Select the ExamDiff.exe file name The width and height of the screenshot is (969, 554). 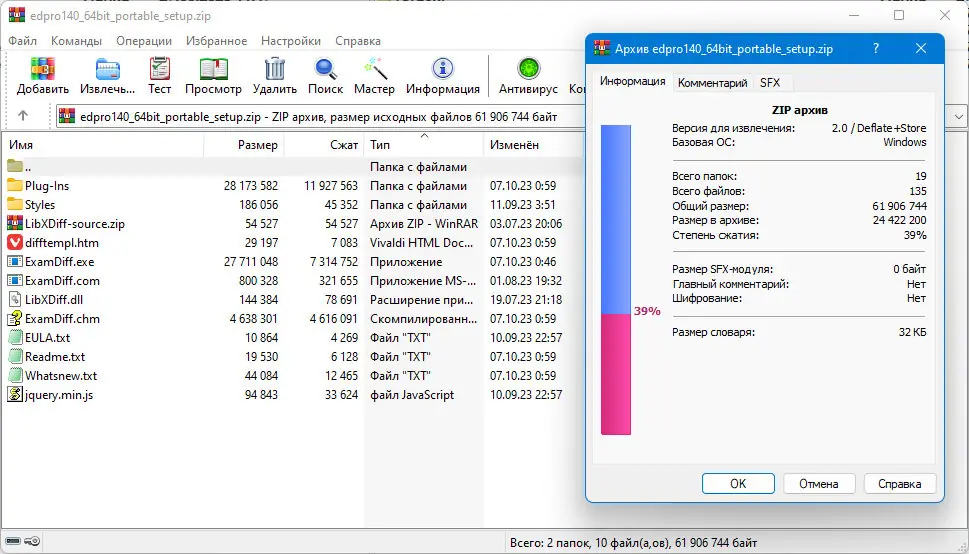[59, 262]
